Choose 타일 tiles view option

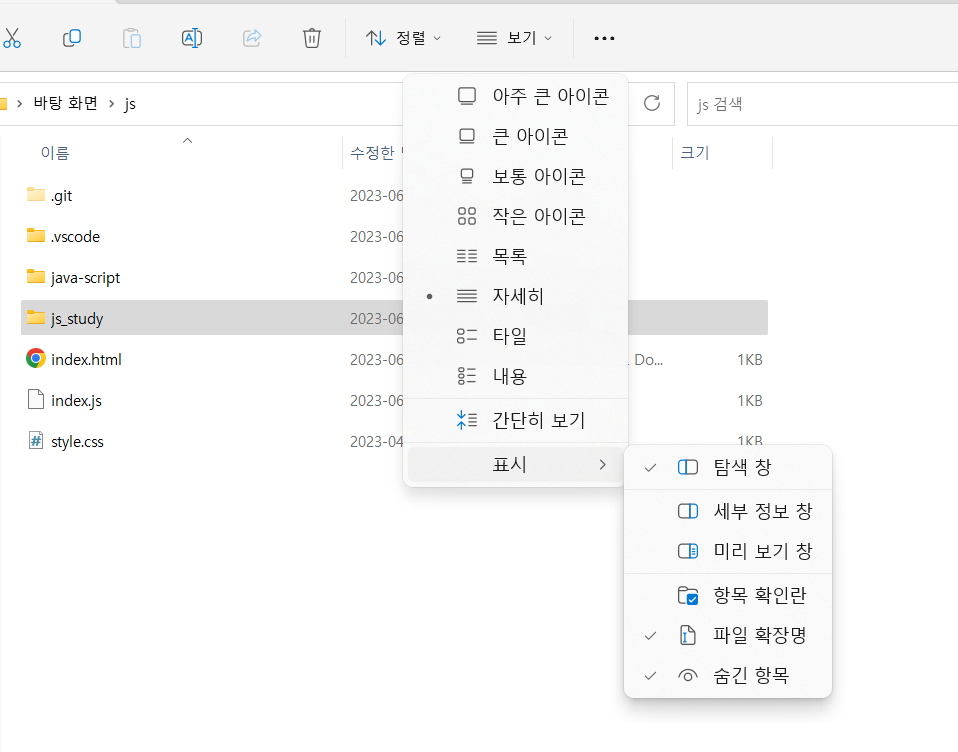516,335
